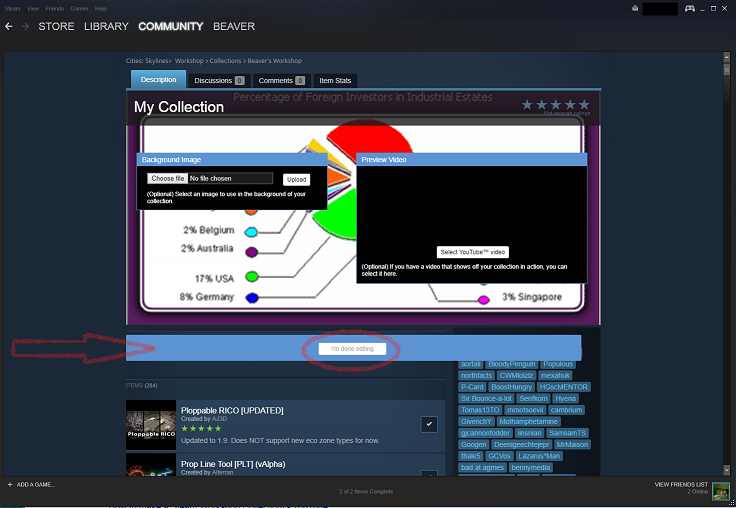
Task: Select the BoostHungry tag
Action: click(512, 387)
